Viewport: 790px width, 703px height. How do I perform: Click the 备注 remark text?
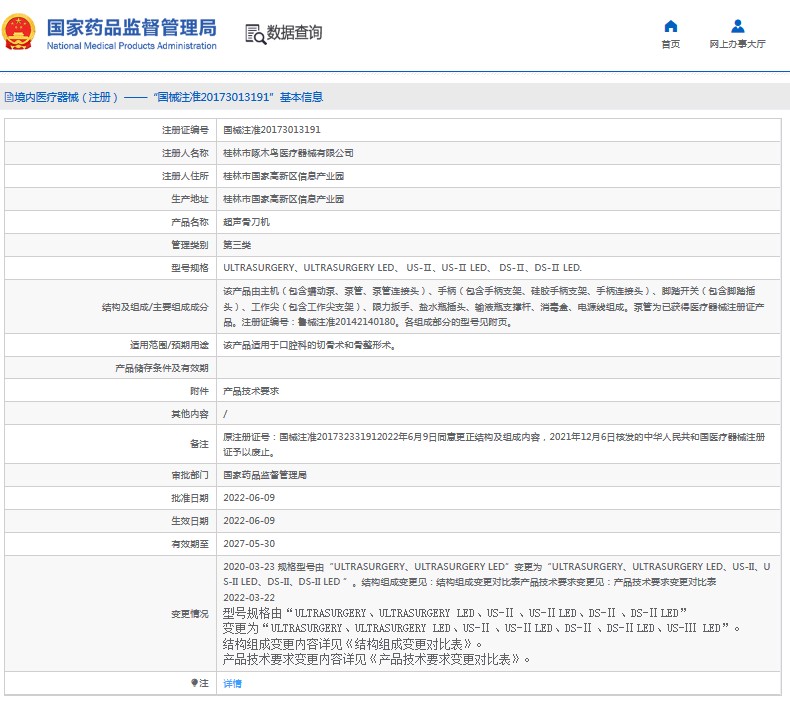494,444
